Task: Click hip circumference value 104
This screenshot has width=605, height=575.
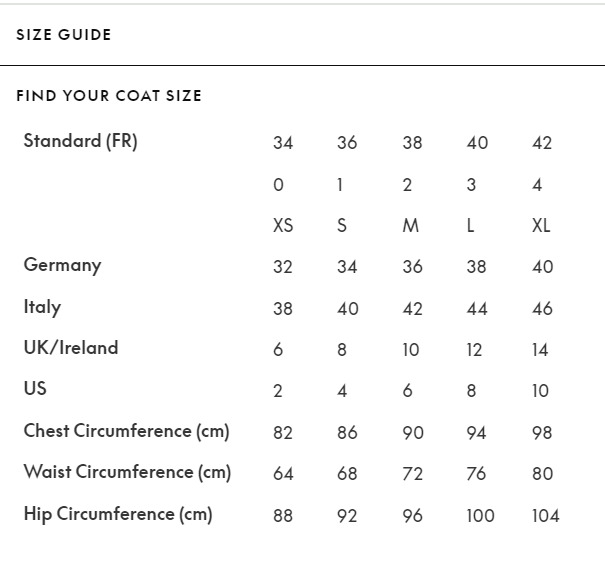Action: [x=546, y=516]
